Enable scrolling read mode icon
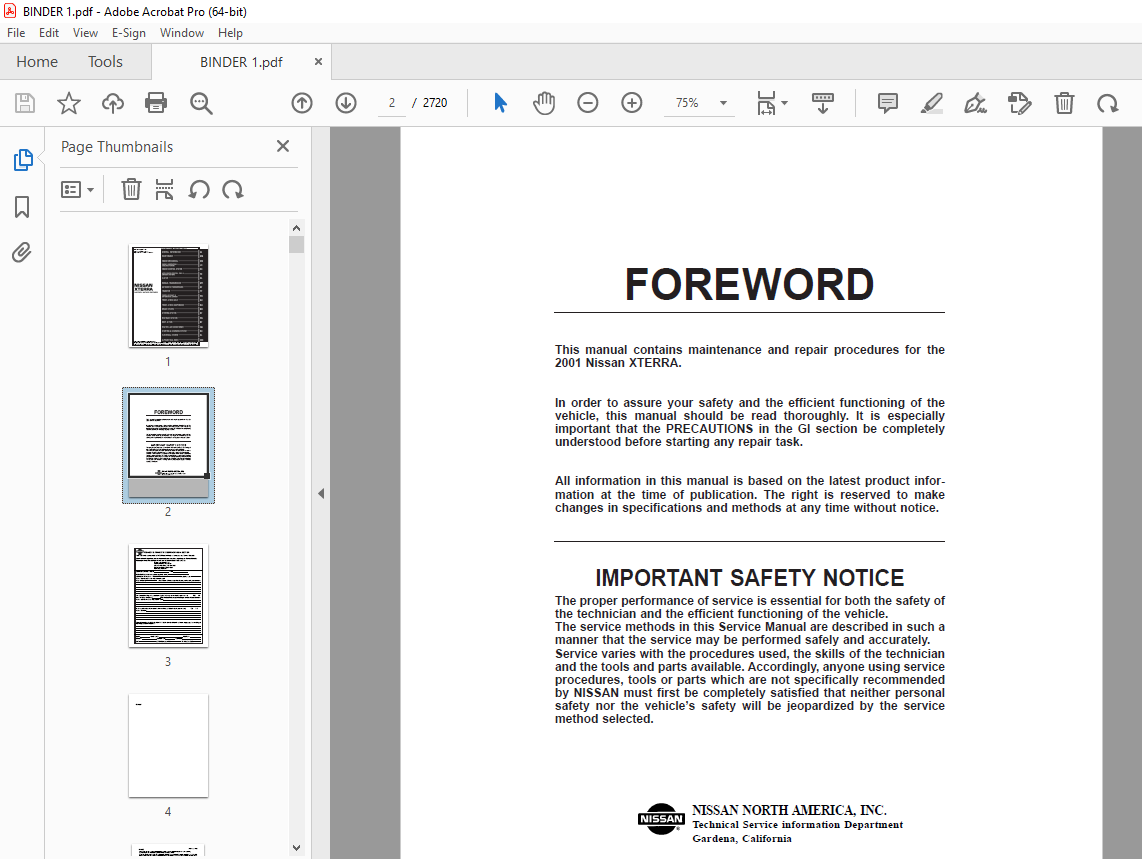Image resolution: width=1142 pixels, height=859 pixels. 822,103
